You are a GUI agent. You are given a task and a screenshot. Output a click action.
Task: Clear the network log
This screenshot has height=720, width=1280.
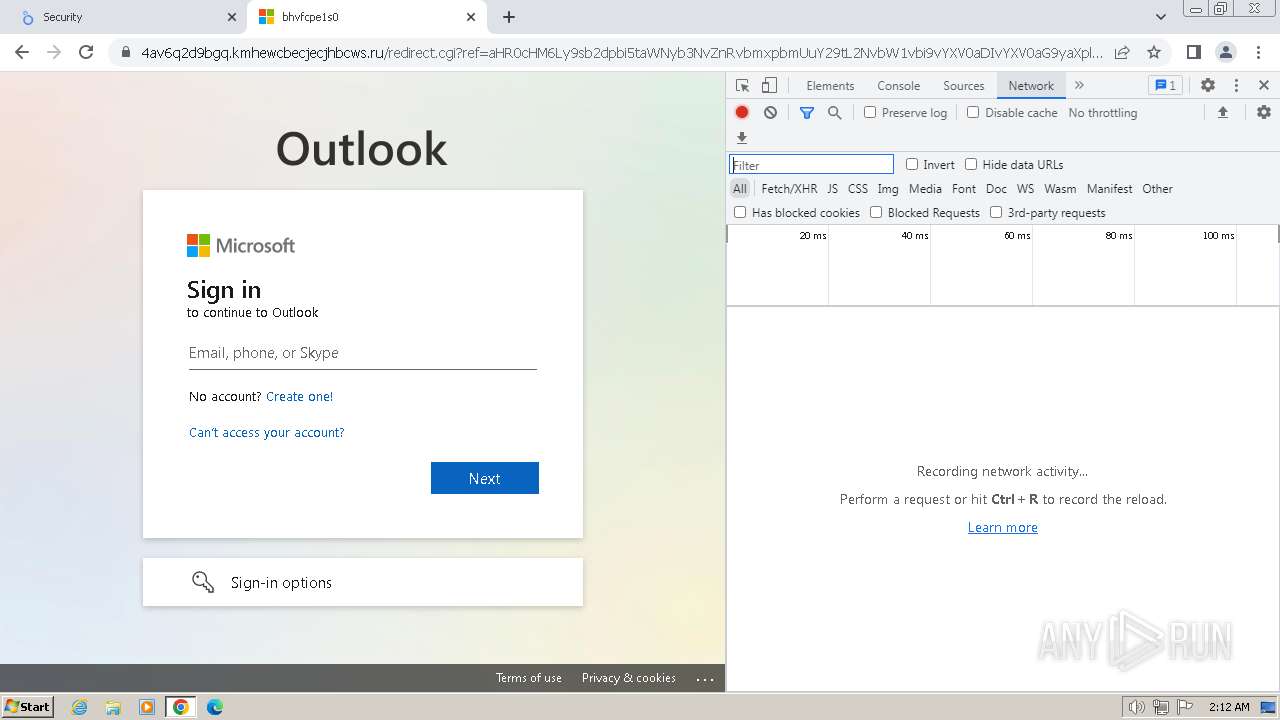click(770, 113)
